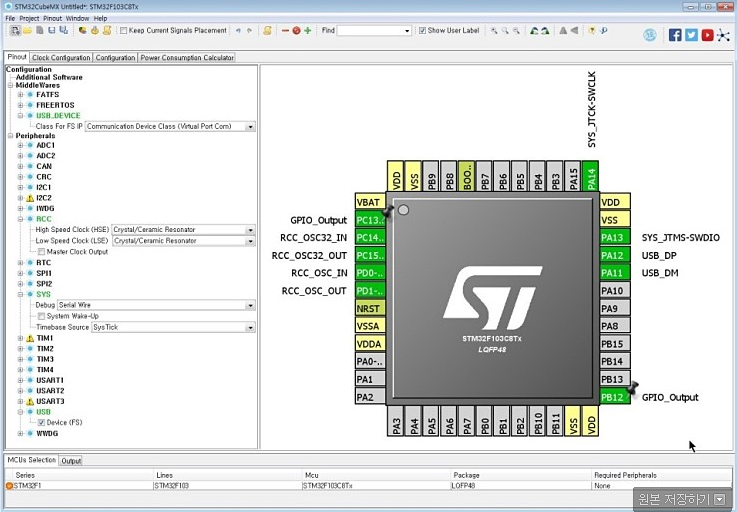Enable Master Clock Output checkbox

click(x=41, y=252)
